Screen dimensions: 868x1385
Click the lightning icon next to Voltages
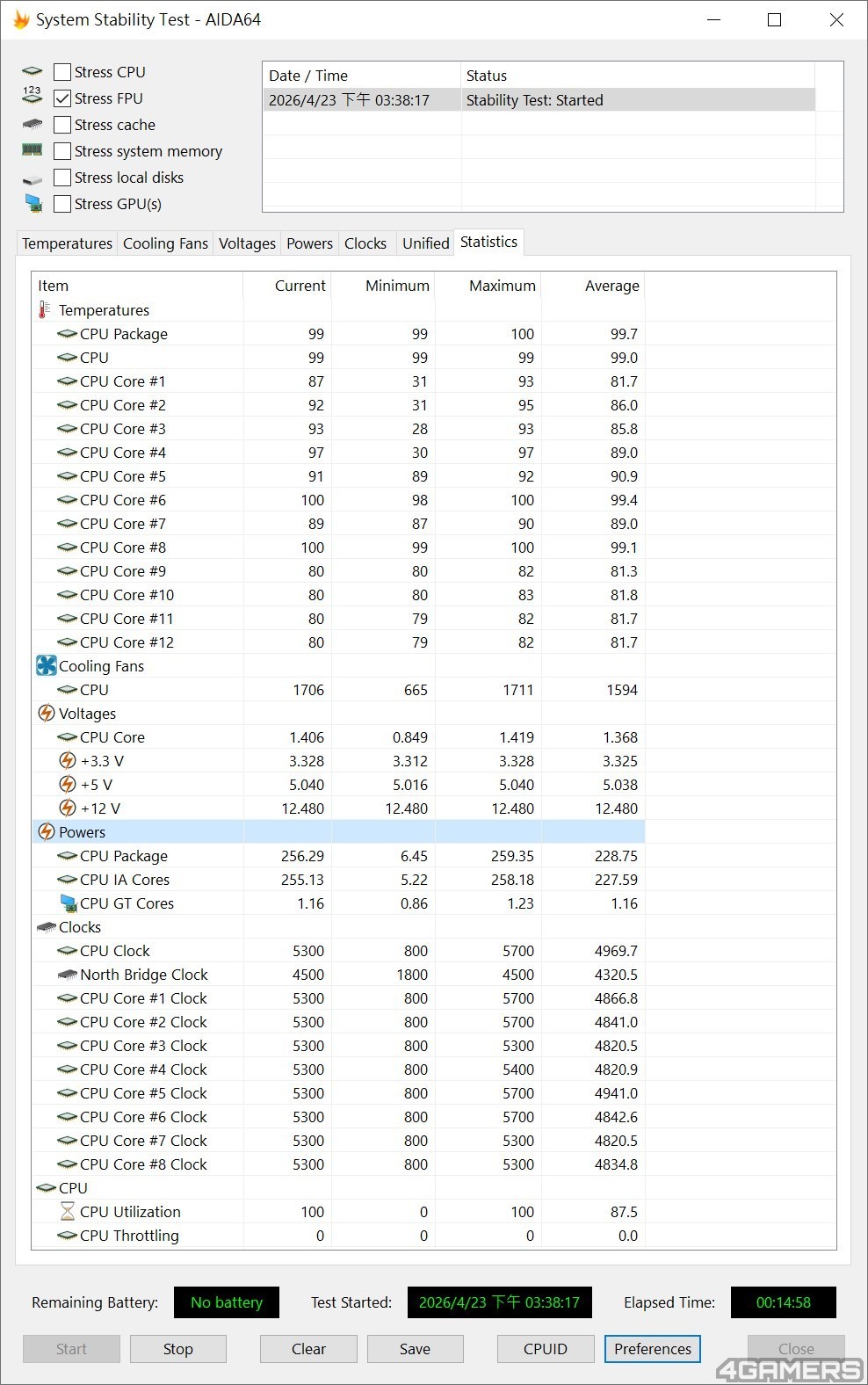(46, 714)
